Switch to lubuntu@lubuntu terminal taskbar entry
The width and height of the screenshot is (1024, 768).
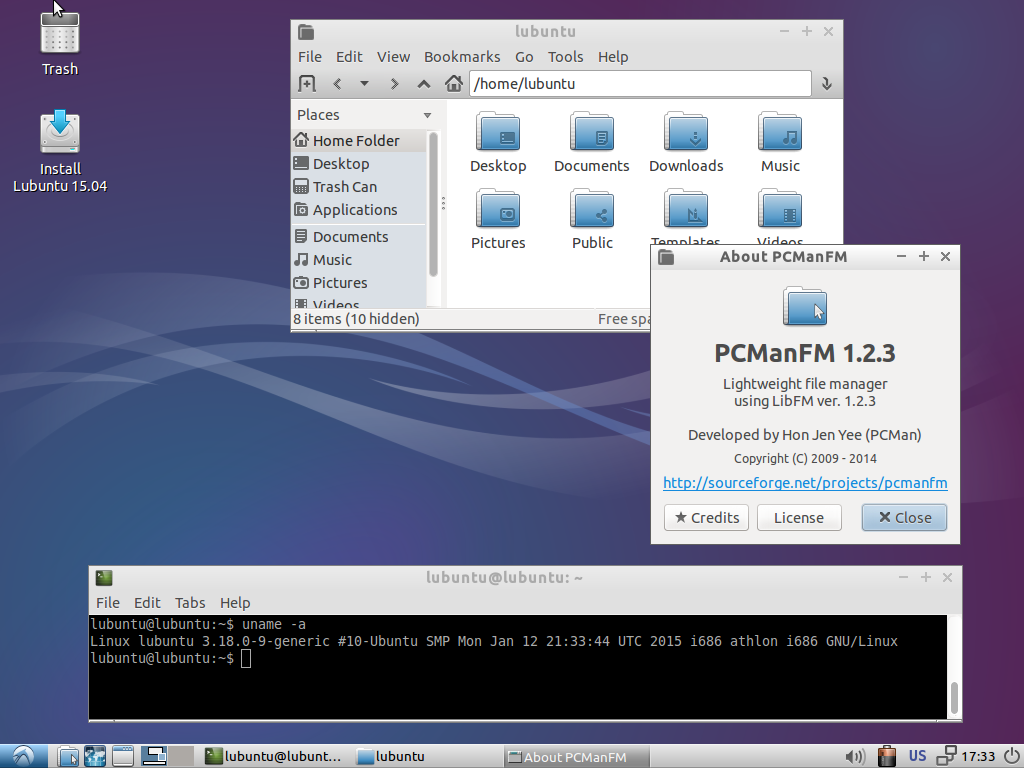[x=274, y=756]
